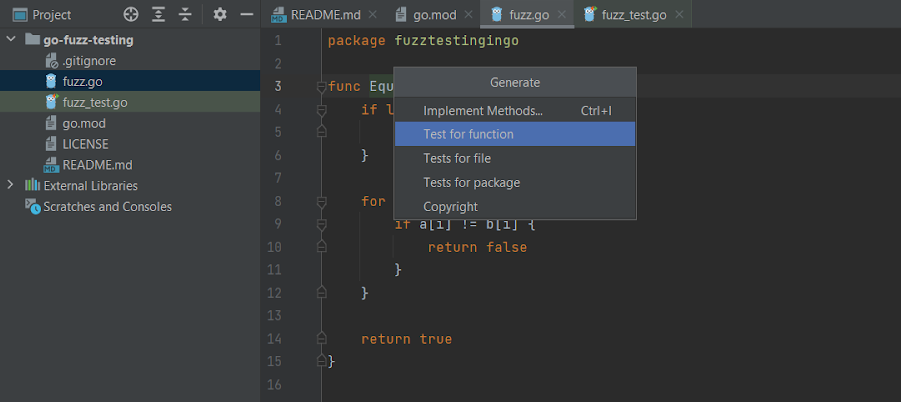Click 'return true' on line 14
Viewport: 901px width, 402px height.
(x=406, y=339)
